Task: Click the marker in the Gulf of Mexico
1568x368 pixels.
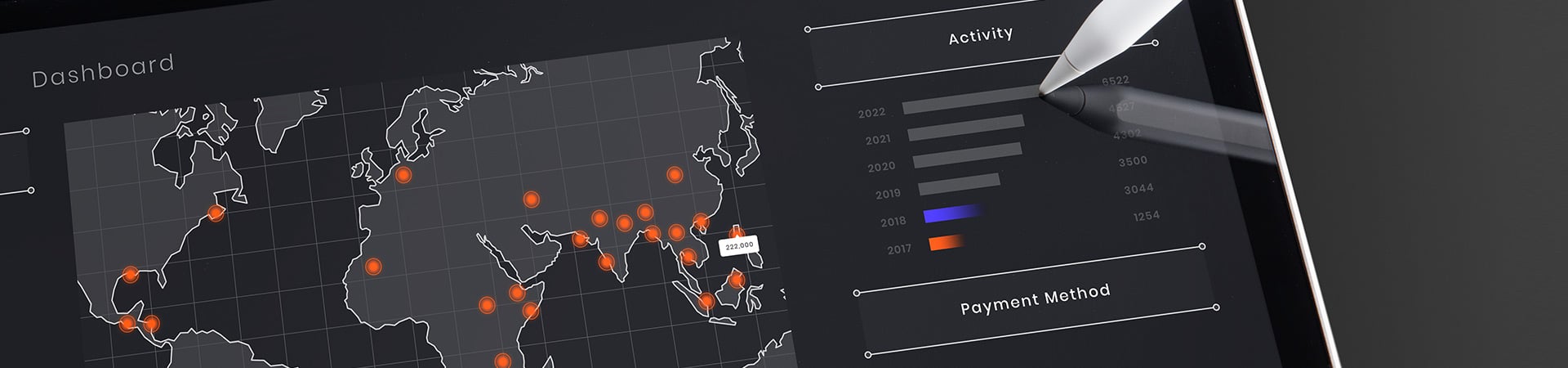Action: coord(131,274)
